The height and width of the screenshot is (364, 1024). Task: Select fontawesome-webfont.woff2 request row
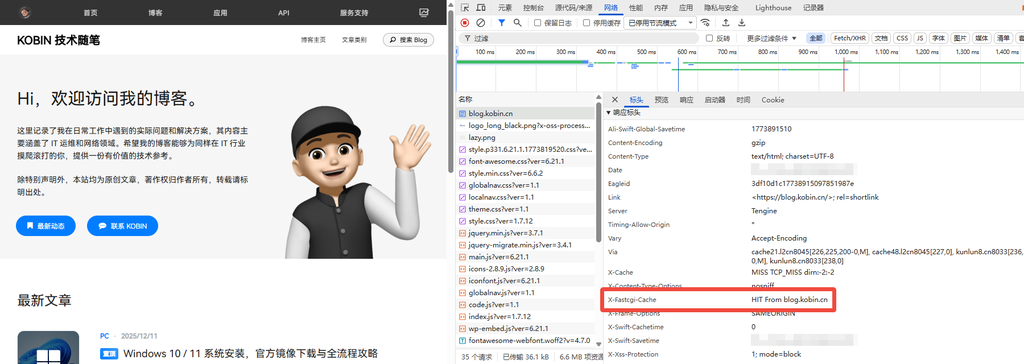(525, 340)
